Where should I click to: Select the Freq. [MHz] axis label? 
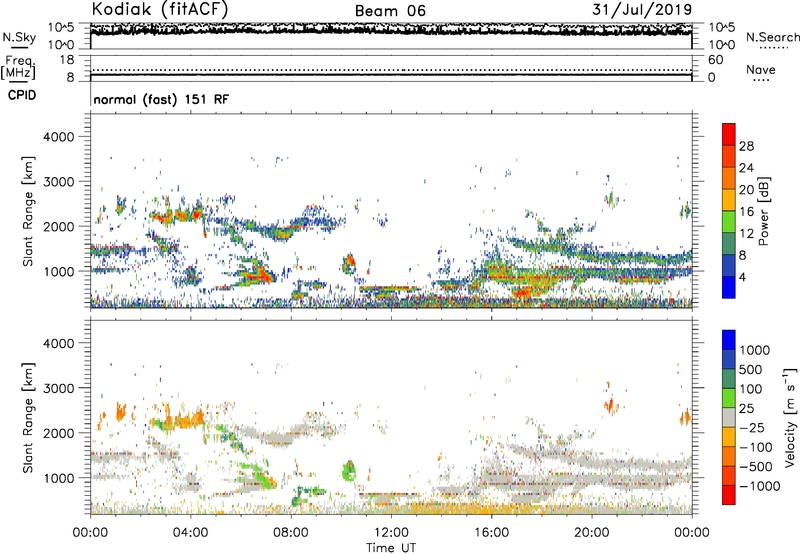point(19,68)
